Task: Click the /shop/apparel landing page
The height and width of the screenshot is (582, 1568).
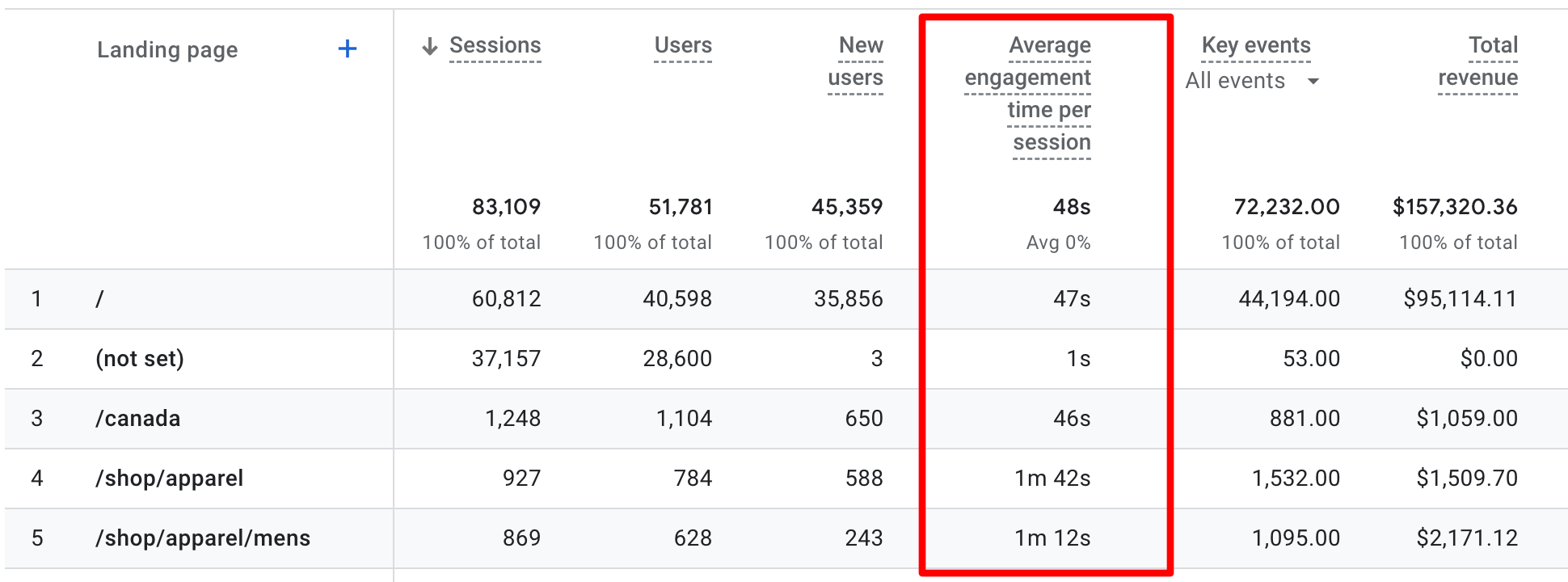Action: tap(171, 478)
